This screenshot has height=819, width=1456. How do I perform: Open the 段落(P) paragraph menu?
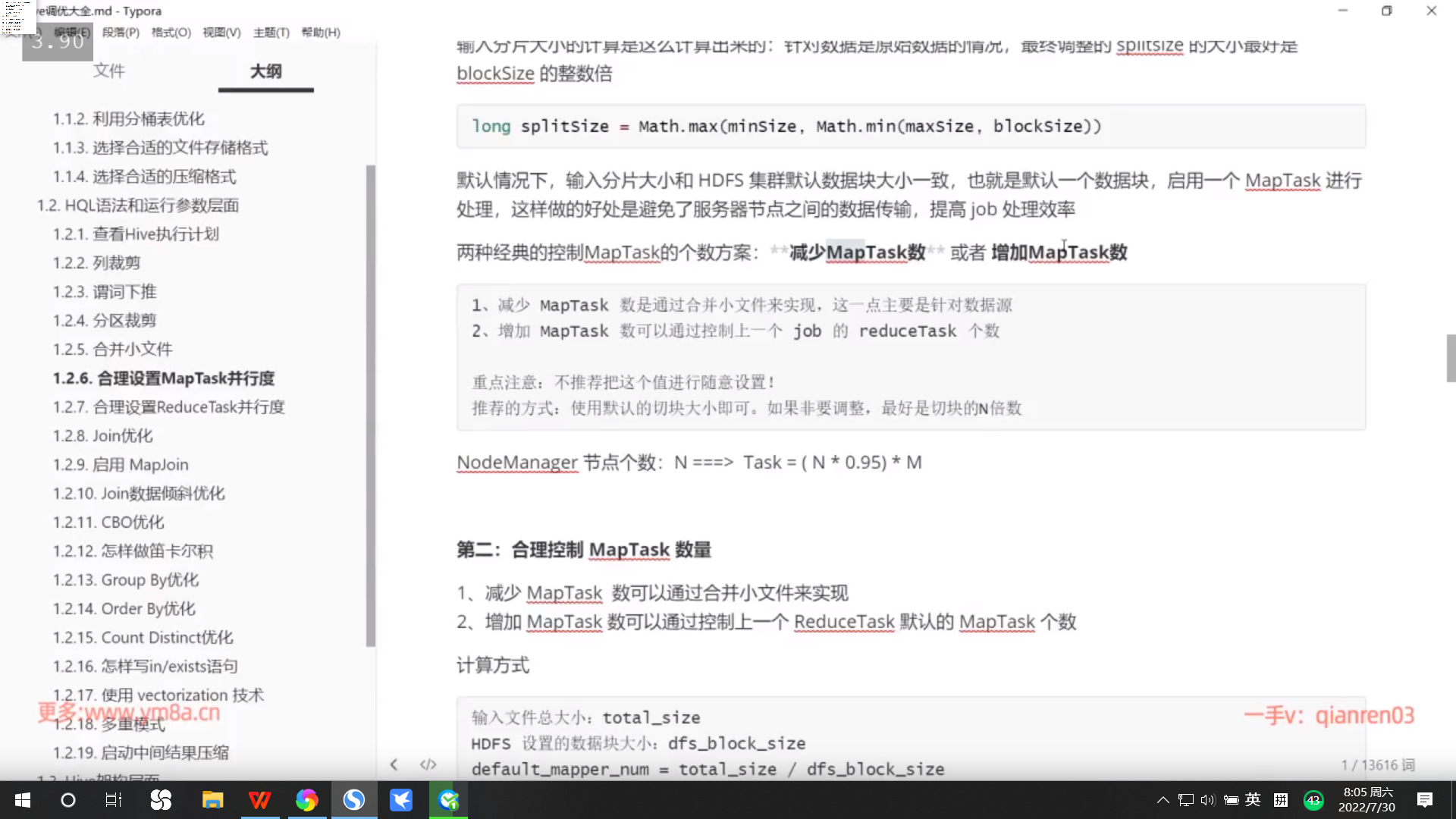(121, 33)
